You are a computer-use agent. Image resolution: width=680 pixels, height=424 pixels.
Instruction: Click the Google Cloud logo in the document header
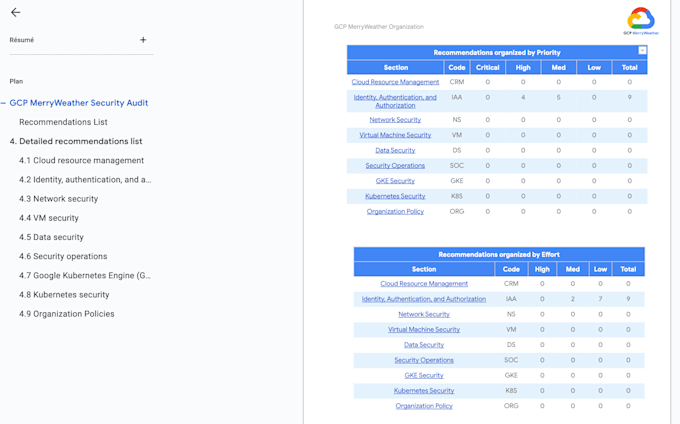coord(641,21)
